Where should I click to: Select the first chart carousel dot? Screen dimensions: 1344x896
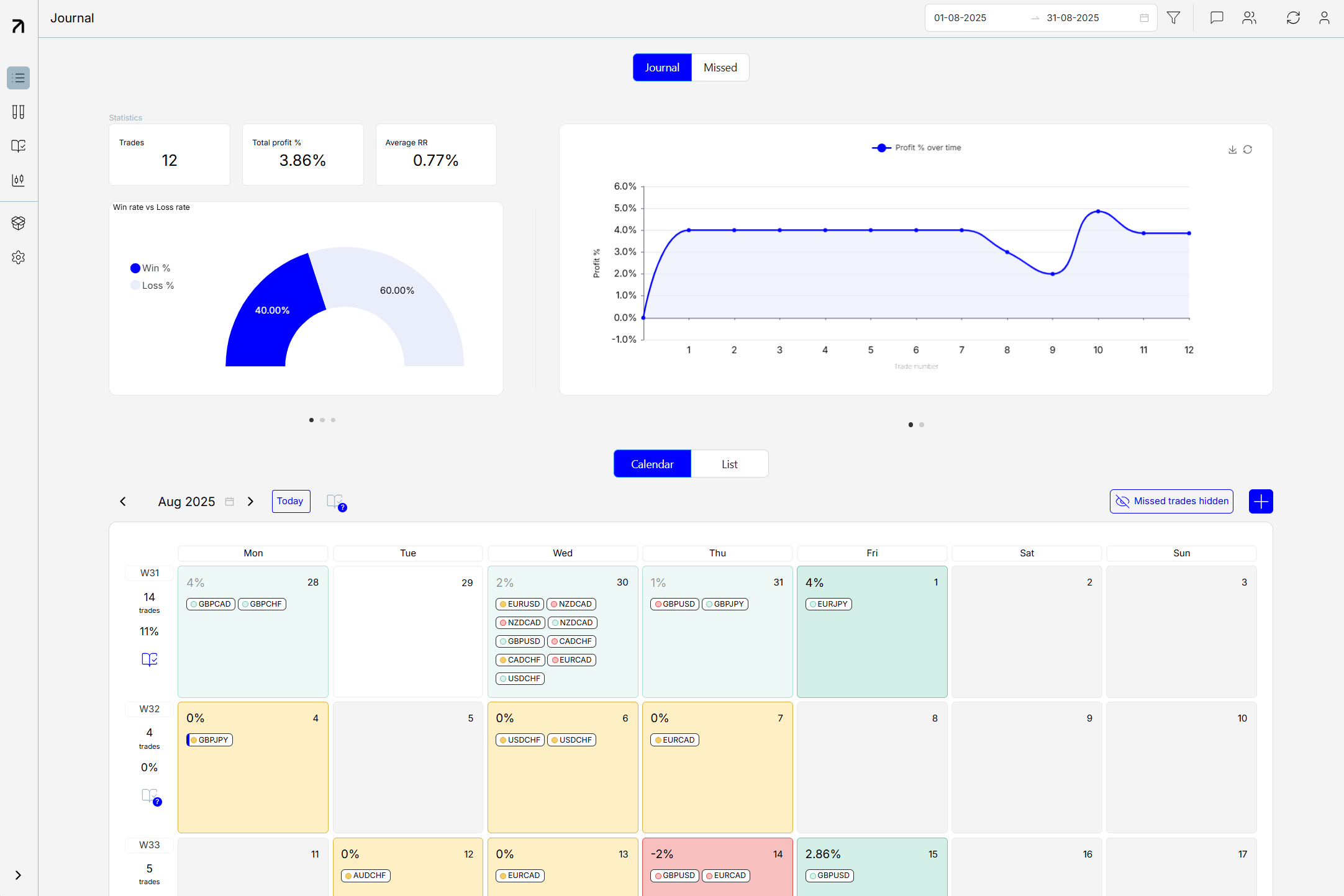(910, 425)
